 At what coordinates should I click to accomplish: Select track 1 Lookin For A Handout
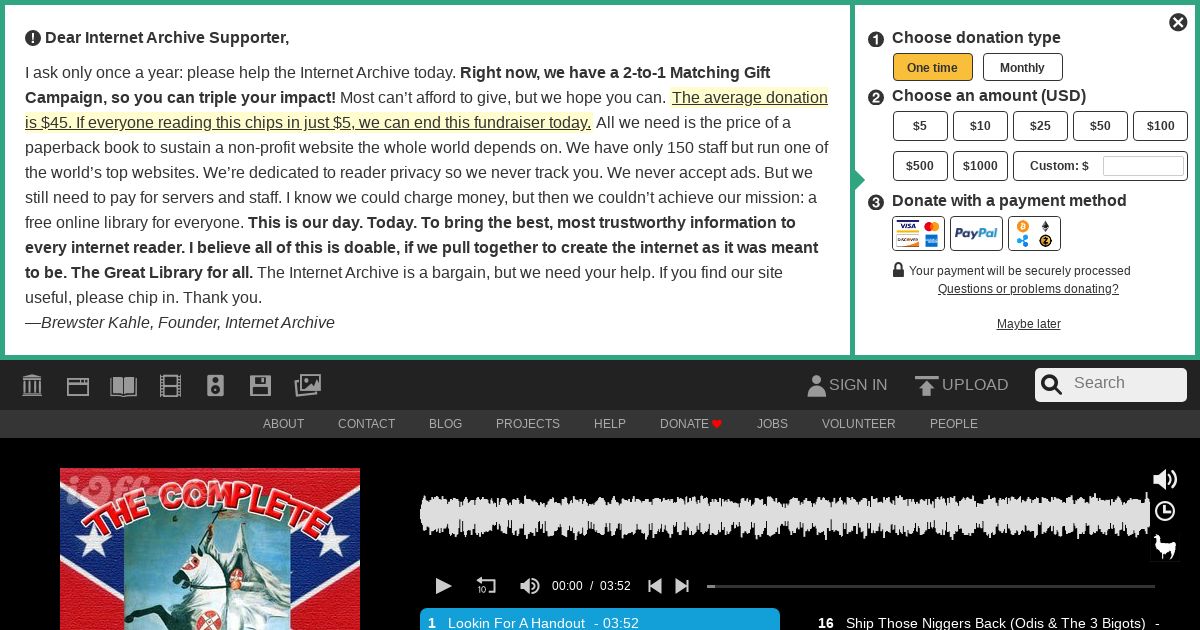600,620
